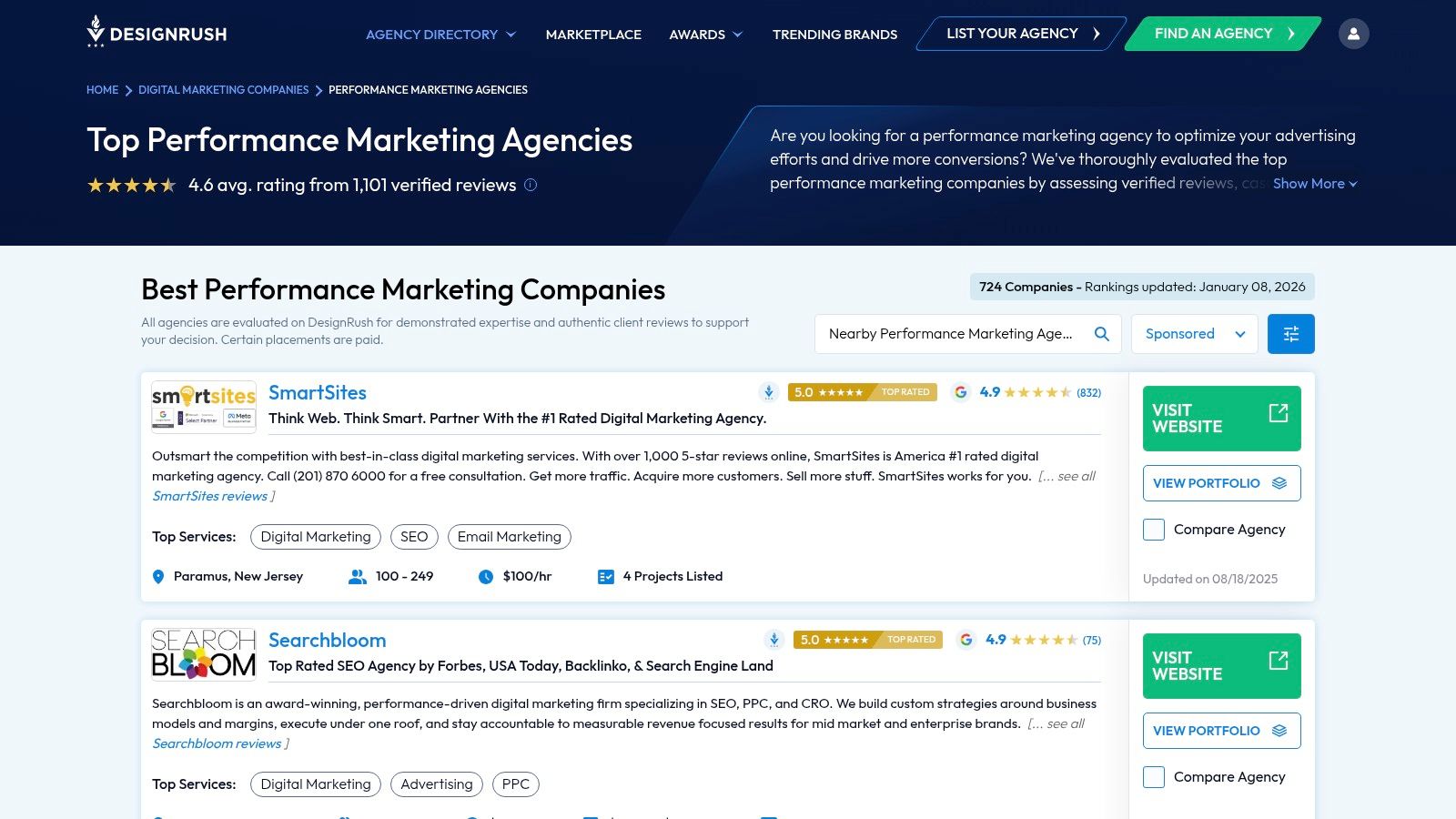
Task: Click the SmartSites DesignRush badge icon
Action: (x=769, y=392)
